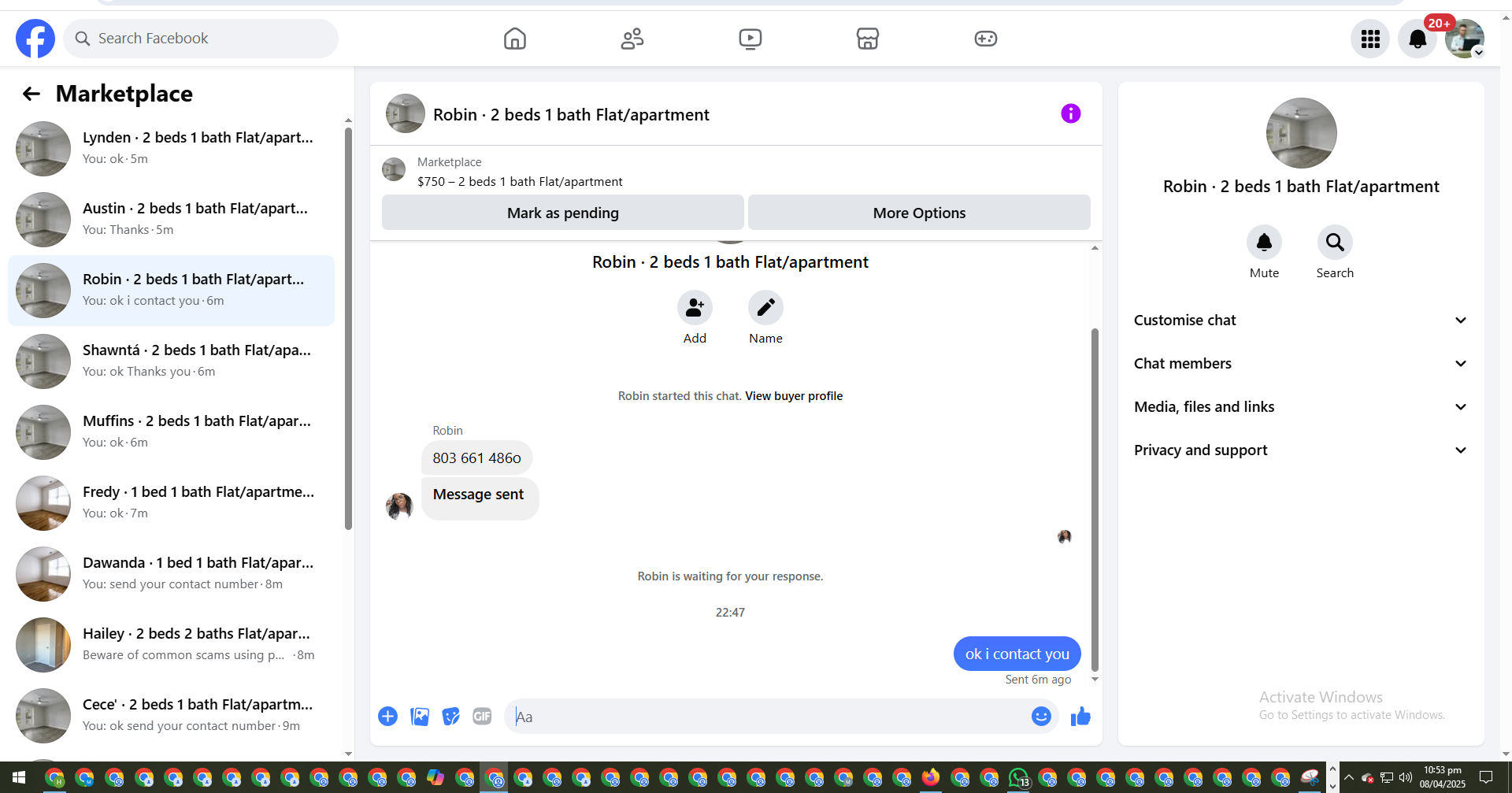Viewport: 1512px width, 793px height.
Task: Select the Robin conversation in the list
Action: point(171,291)
